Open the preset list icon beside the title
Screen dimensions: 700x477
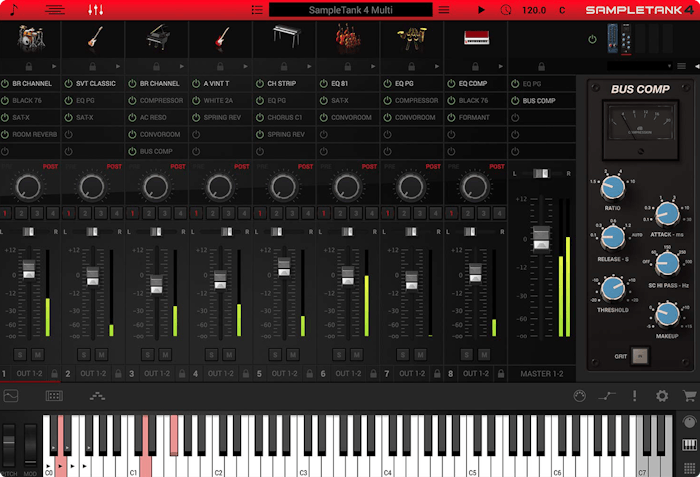click(257, 9)
